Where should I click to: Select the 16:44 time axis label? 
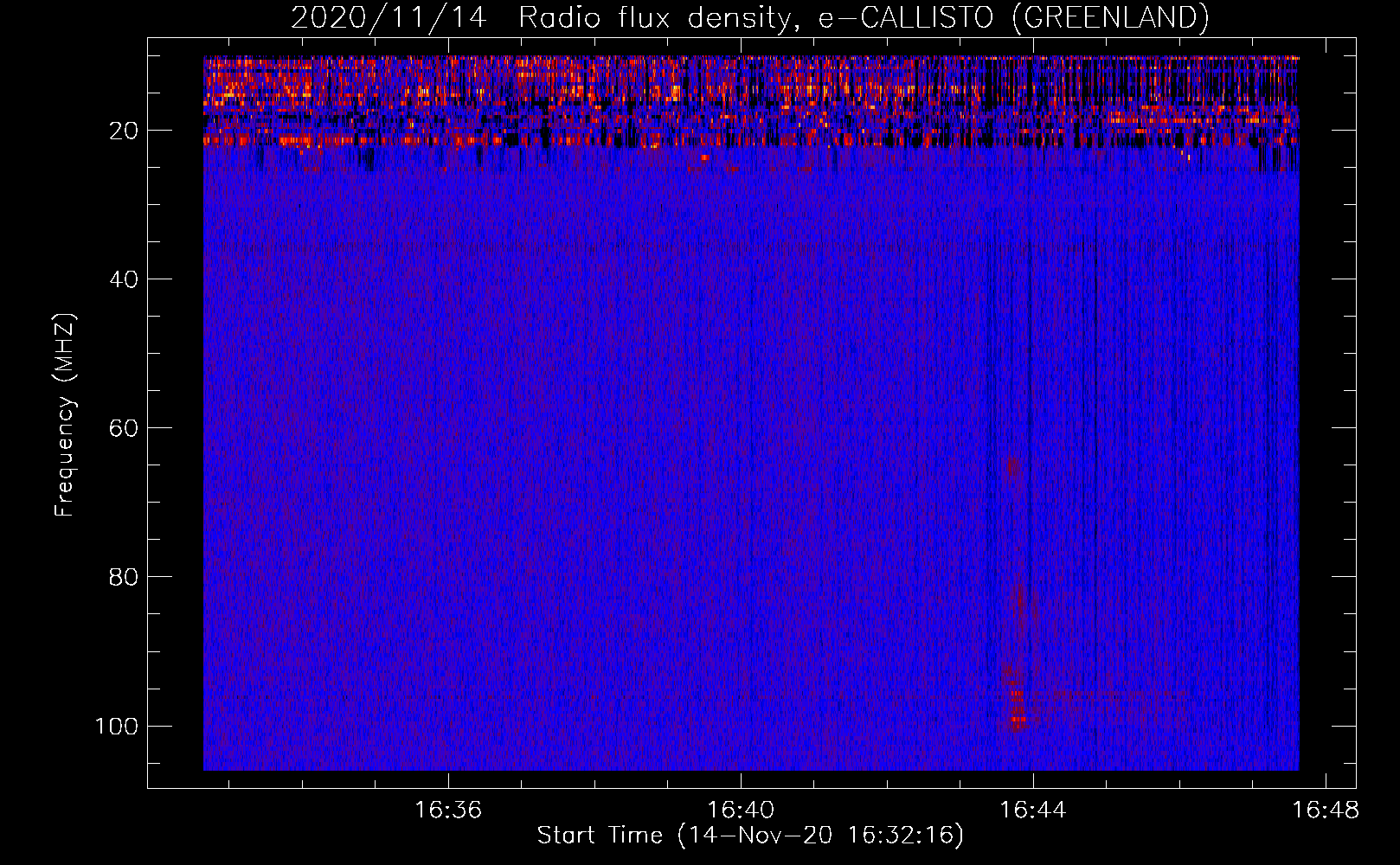(1033, 810)
